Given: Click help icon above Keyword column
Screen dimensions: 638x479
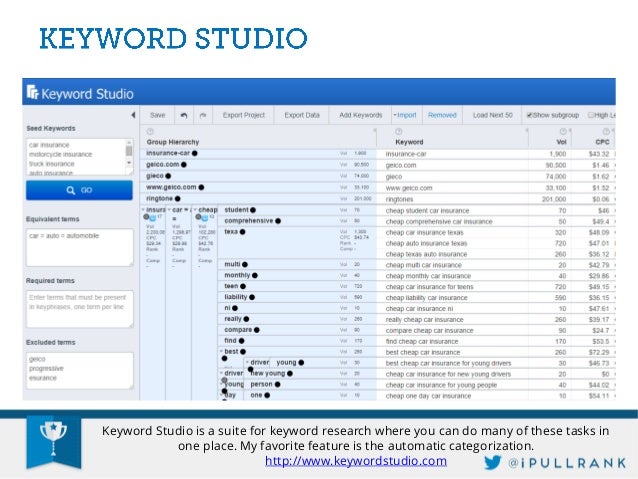Looking at the screenshot, I should 399,131.
